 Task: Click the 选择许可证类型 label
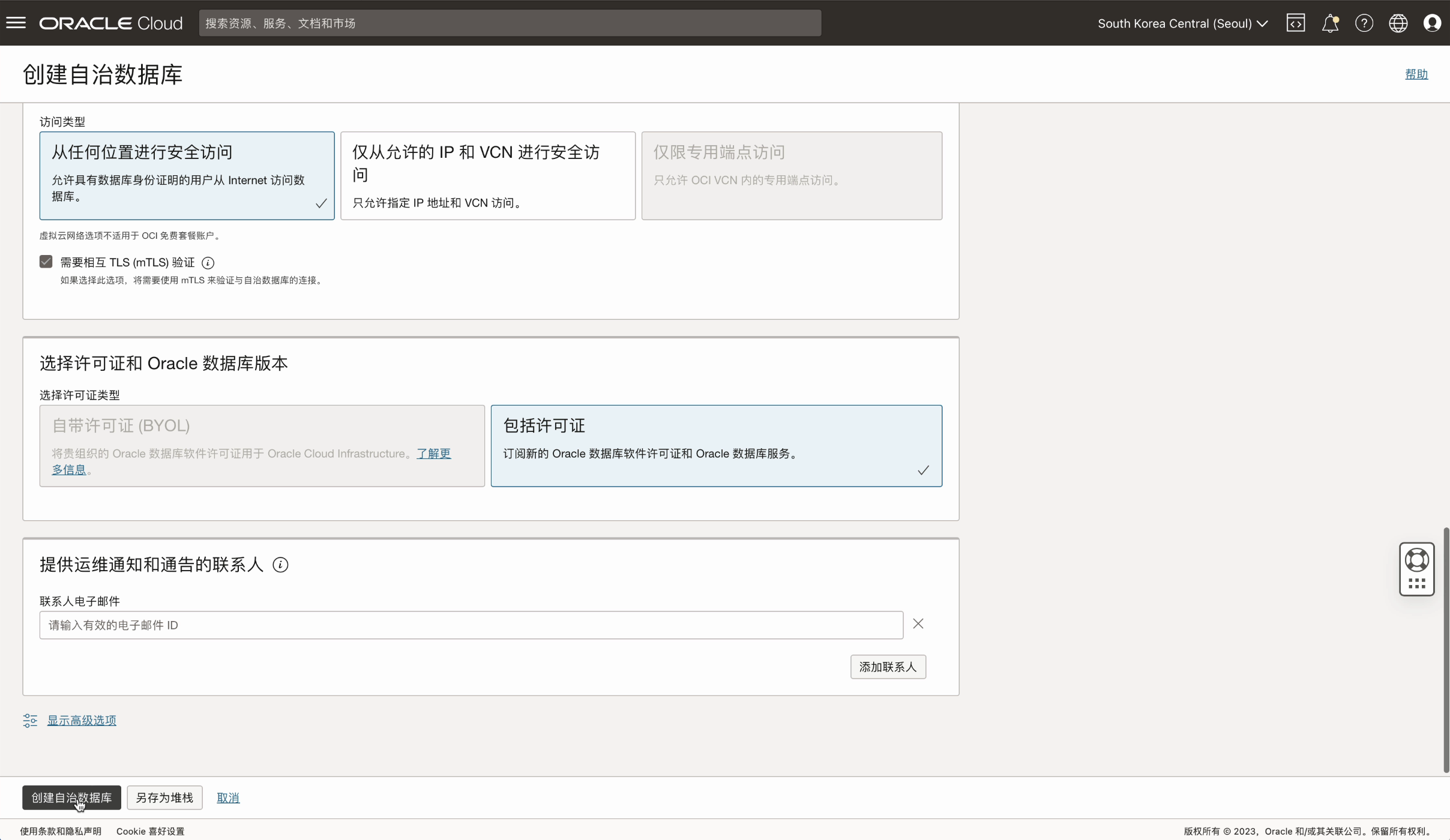click(x=80, y=395)
